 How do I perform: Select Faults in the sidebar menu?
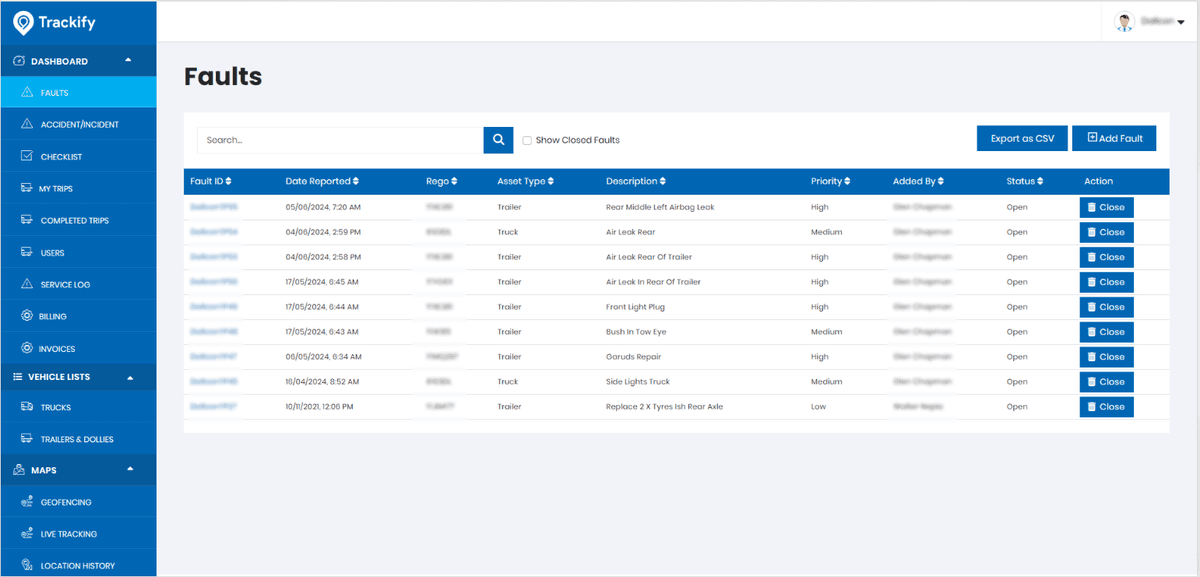55,93
